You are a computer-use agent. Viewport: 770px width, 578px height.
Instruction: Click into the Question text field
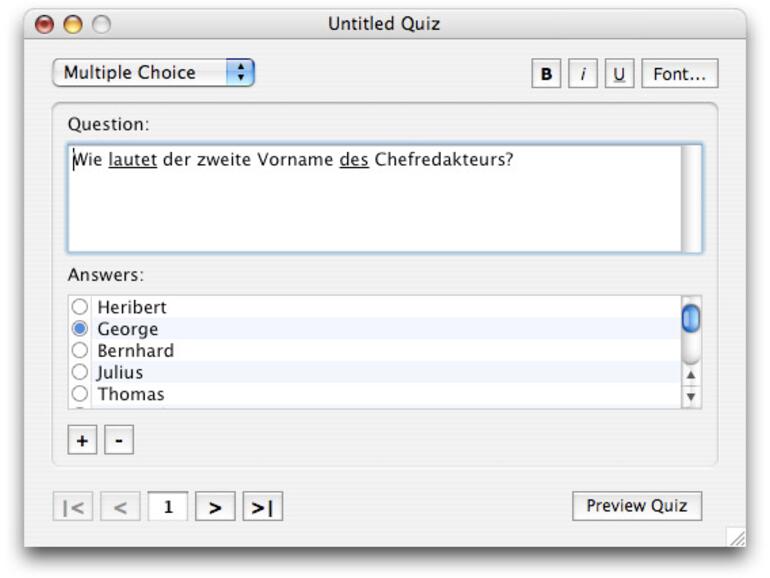click(x=375, y=198)
